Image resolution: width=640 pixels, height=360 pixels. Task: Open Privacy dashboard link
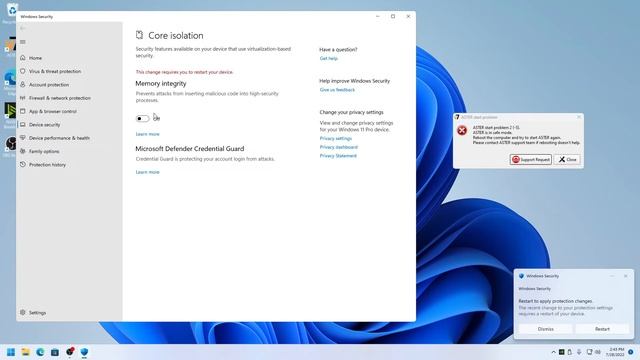tap(339, 147)
